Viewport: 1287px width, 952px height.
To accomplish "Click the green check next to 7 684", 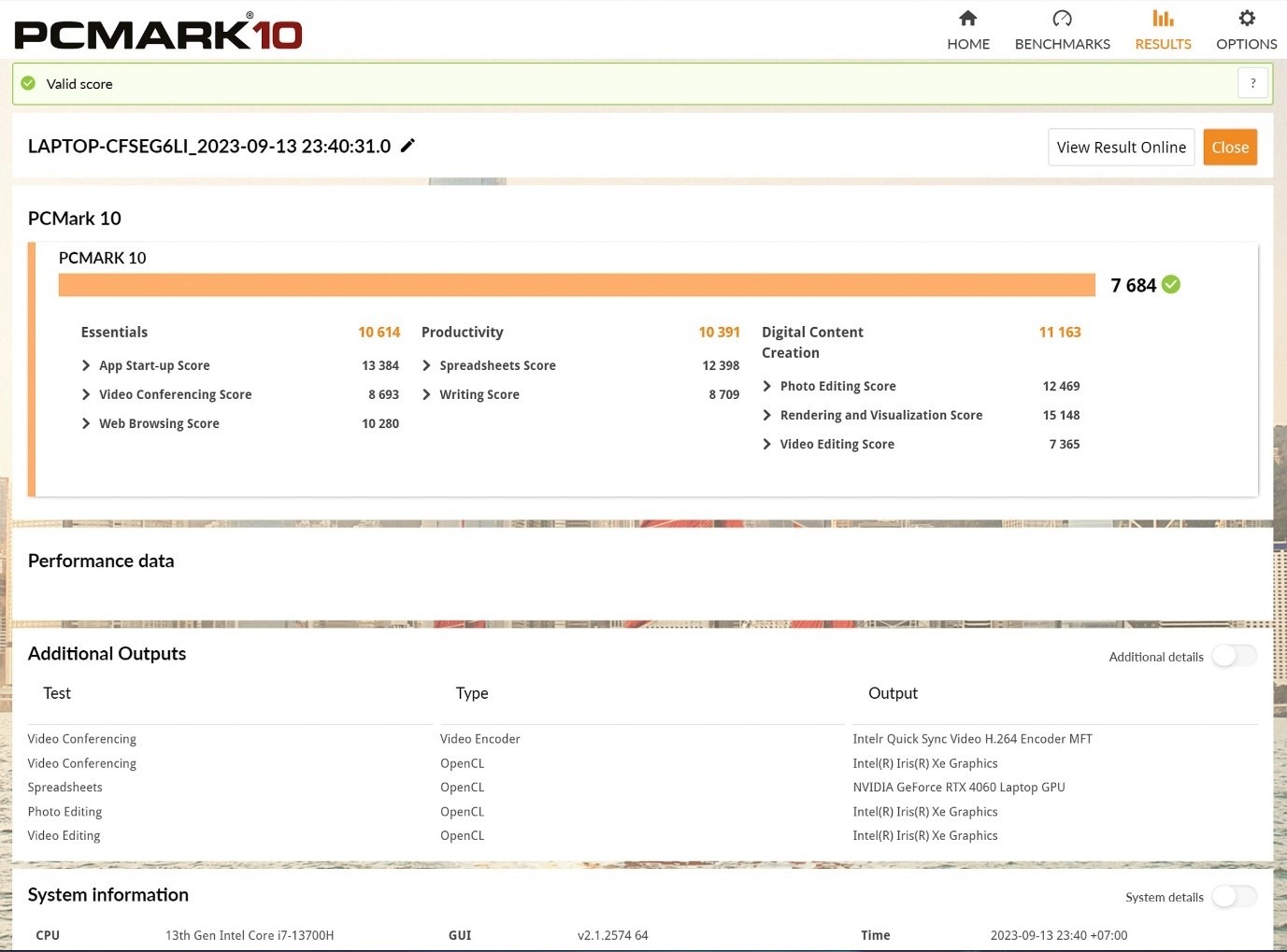I will point(1171,284).
